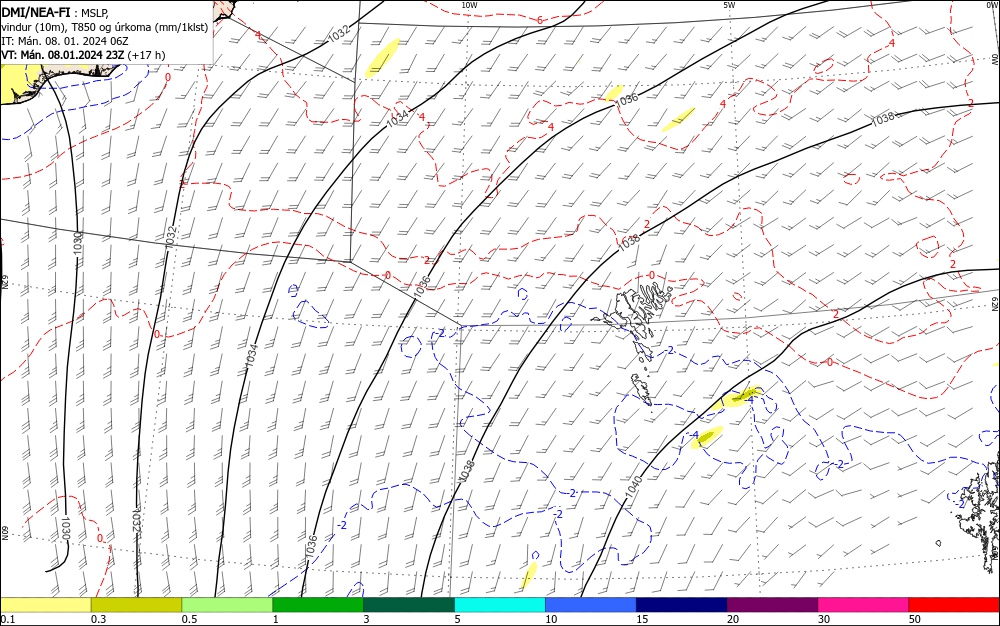Click the legend value '10'

tap(551, 619)
